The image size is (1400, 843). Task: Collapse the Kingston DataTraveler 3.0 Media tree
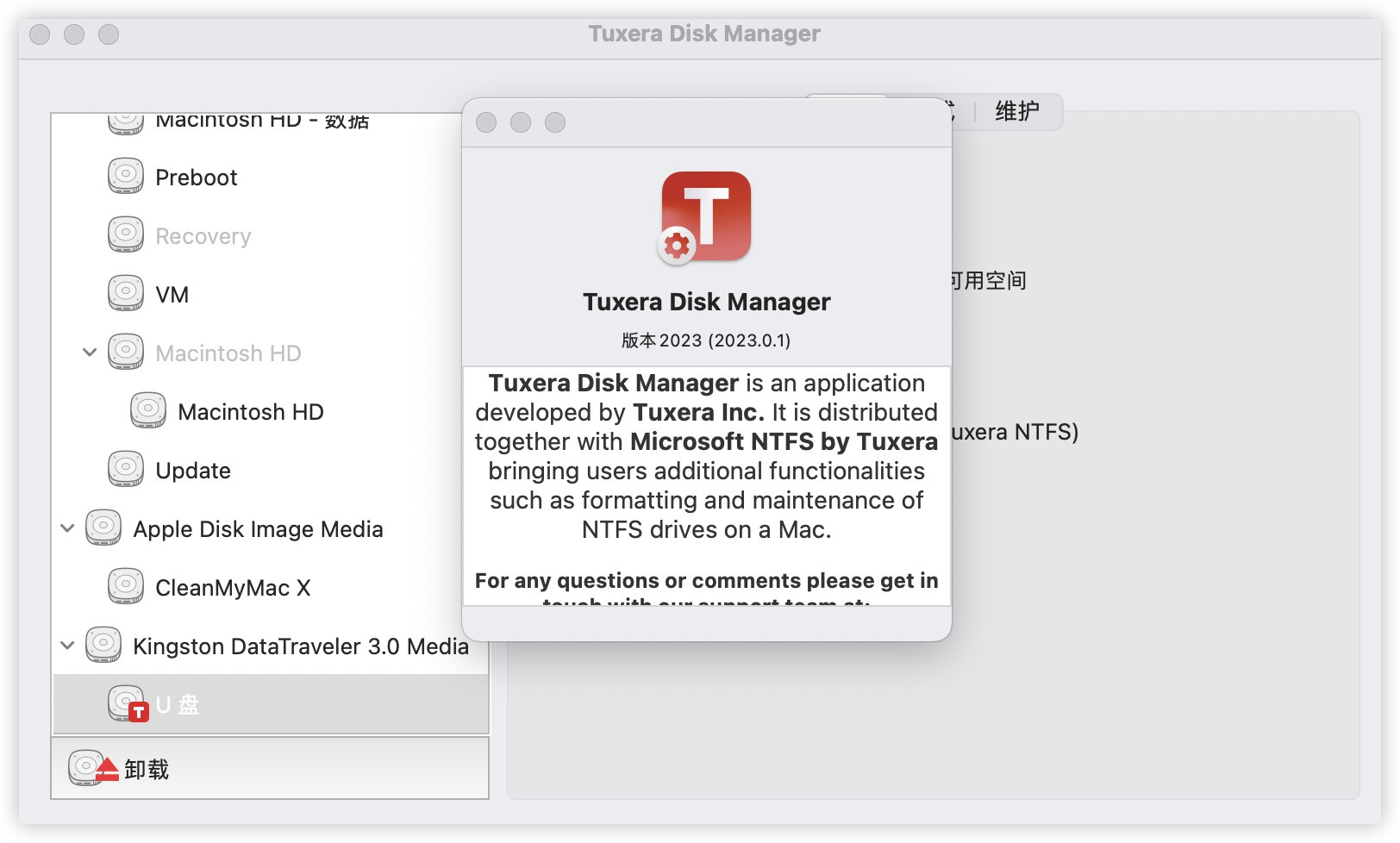[67, 646]
